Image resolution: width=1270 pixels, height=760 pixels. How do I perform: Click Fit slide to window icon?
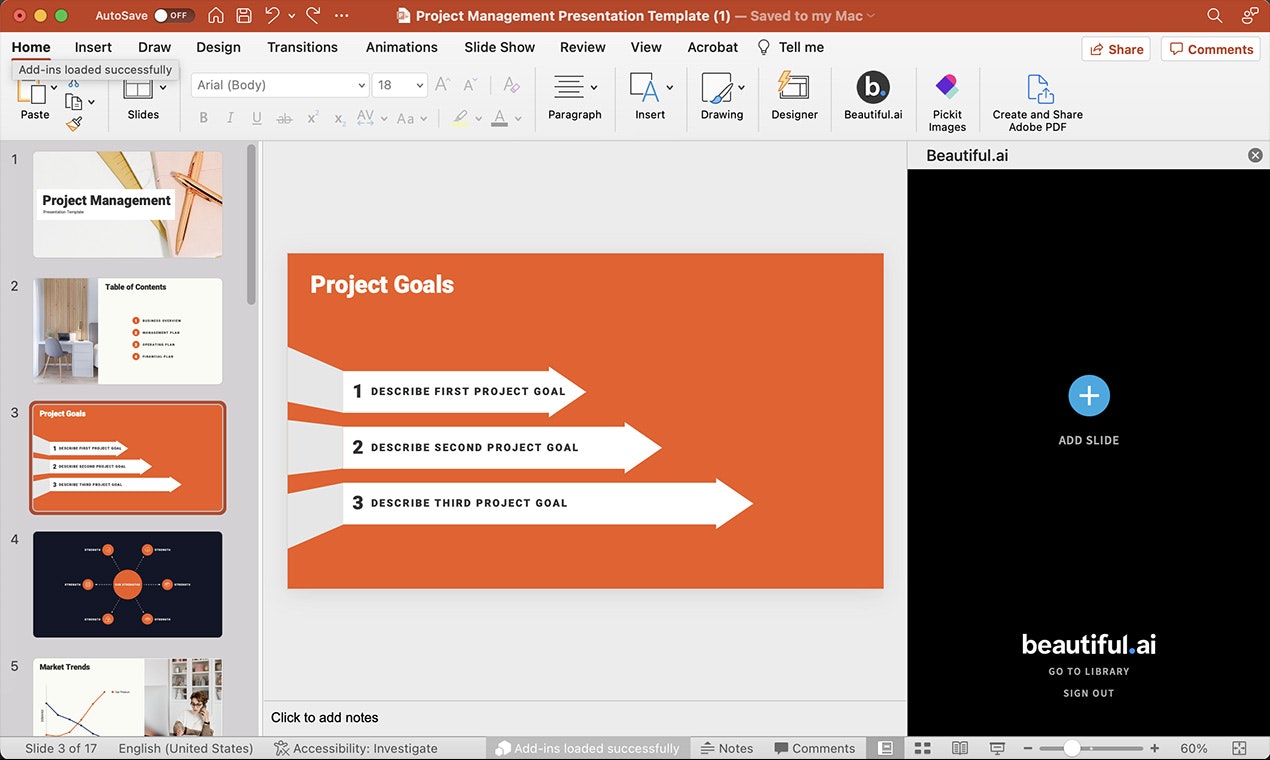pos(1239,748)
